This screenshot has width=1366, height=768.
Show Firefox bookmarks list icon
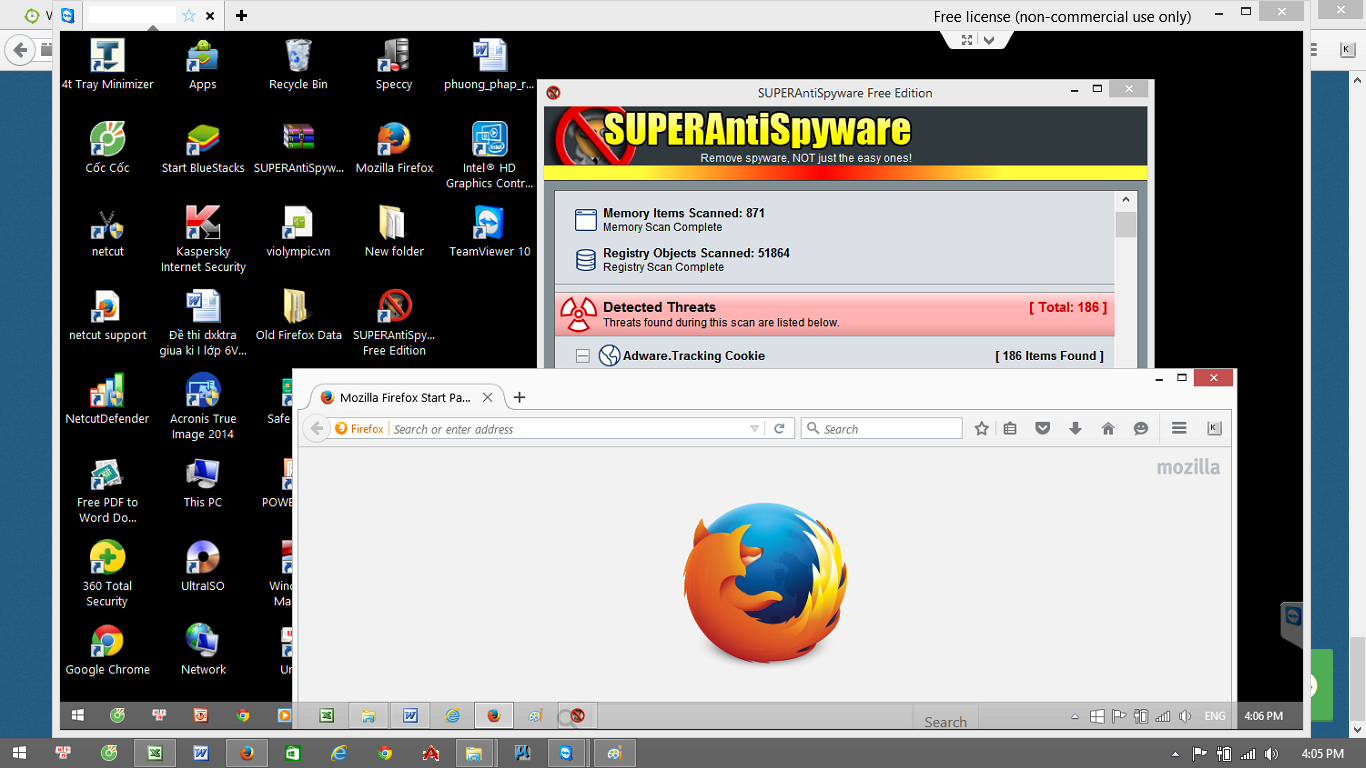1010,428
